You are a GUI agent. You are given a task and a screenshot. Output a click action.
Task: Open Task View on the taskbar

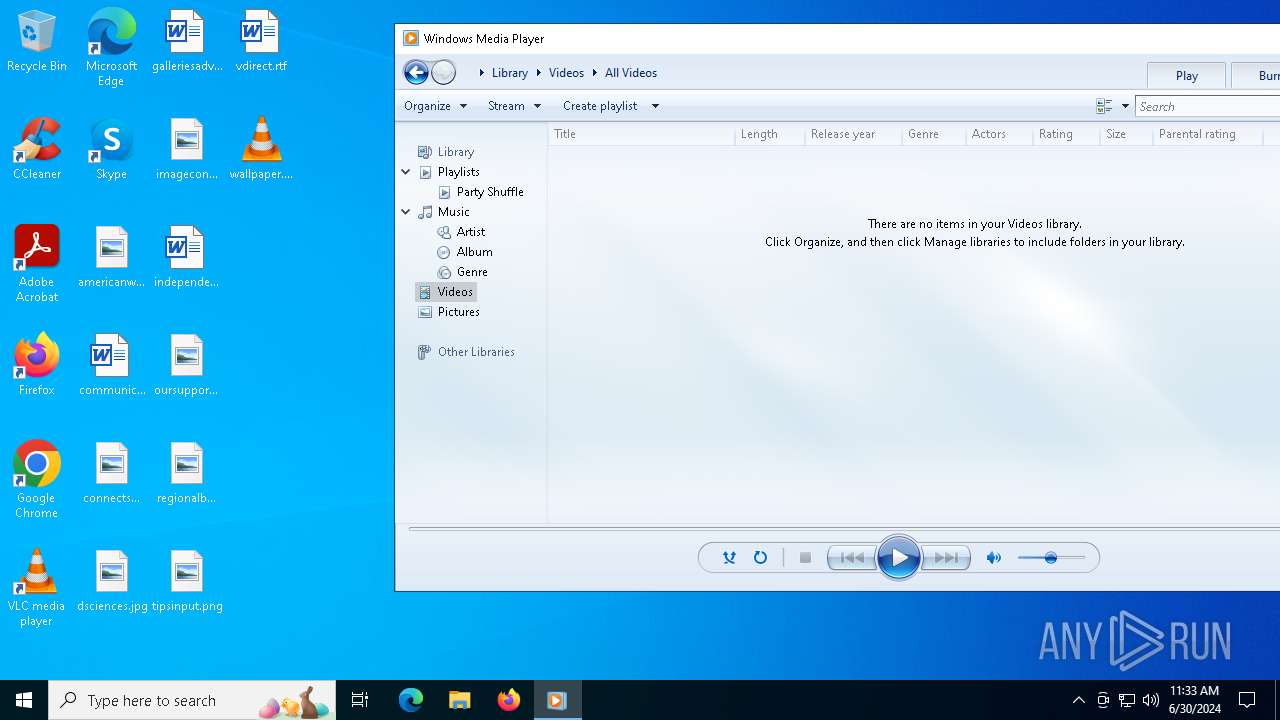click(x=360, y=700)
